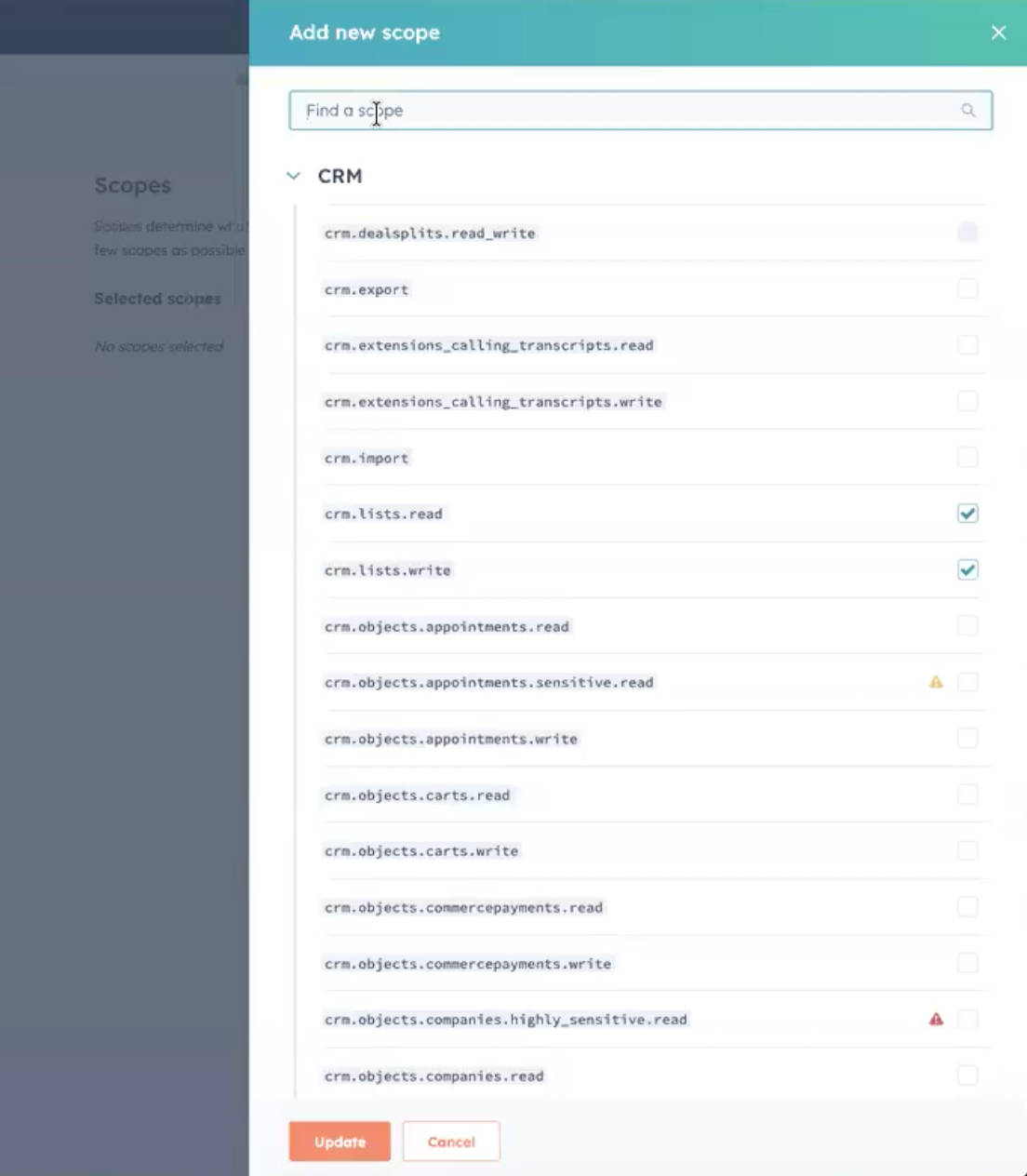Click yellow warning icon for appointments.sensitive.read
The height and width of the screenshot is (1176, 1027).
coord(936,682)
